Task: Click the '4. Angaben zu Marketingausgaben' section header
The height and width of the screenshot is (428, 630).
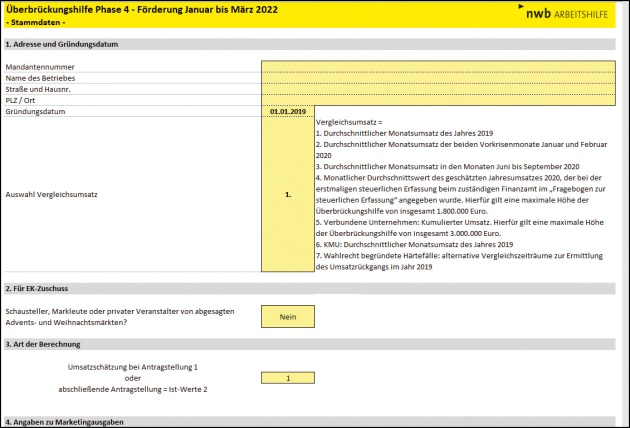Action: click(x=65, y=422)
